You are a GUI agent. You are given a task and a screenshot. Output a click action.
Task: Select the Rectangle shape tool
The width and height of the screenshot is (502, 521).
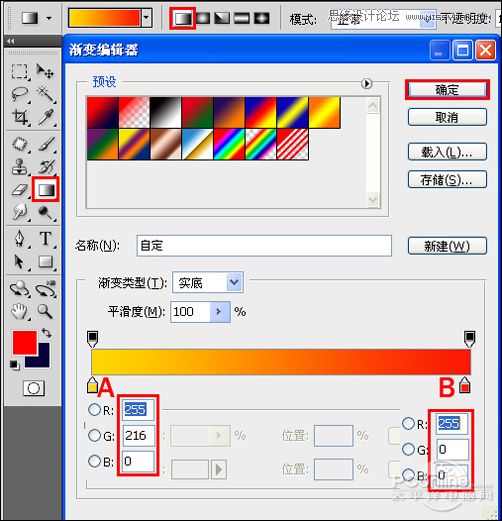[46, 262]
